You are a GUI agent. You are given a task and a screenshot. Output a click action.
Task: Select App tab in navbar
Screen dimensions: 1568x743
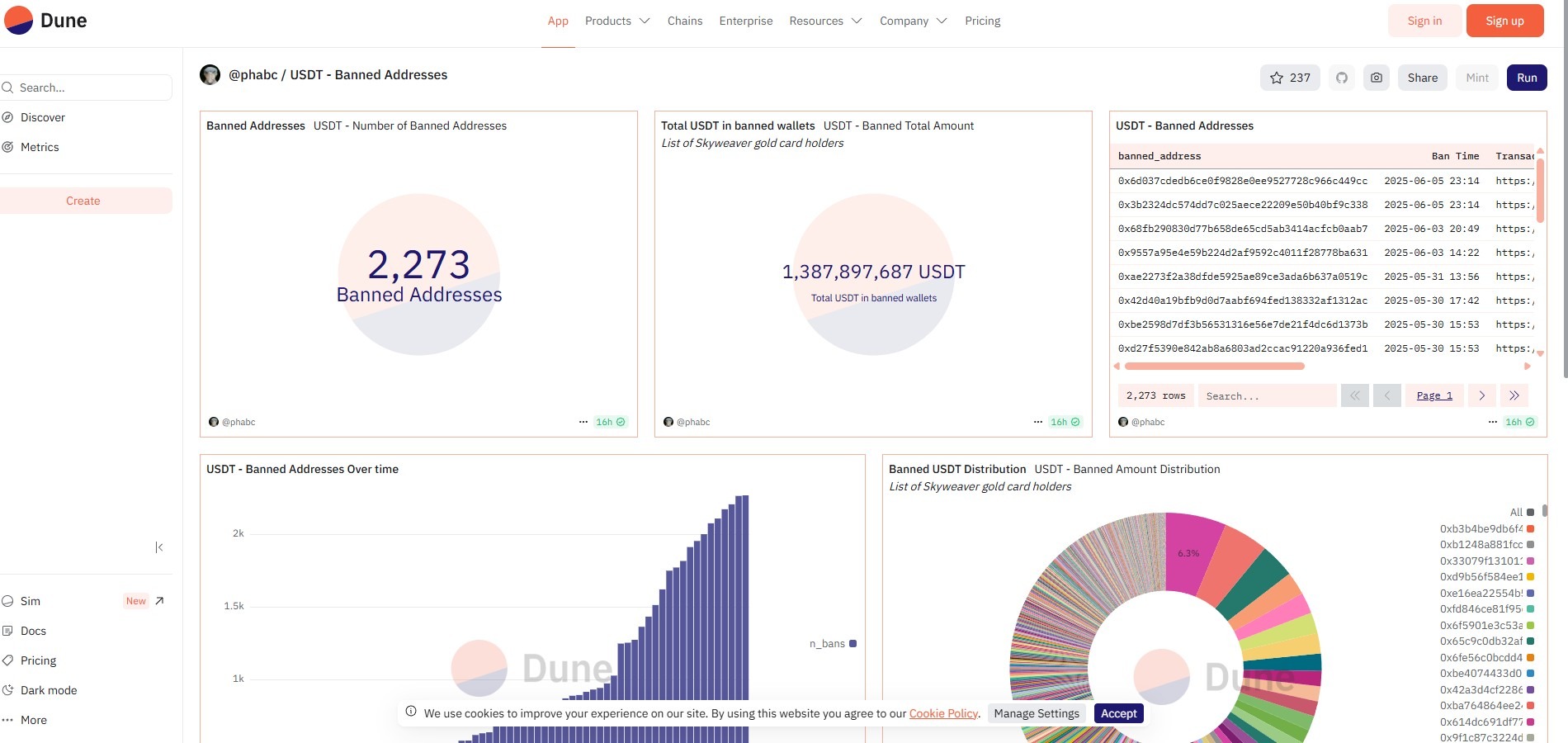558,21
